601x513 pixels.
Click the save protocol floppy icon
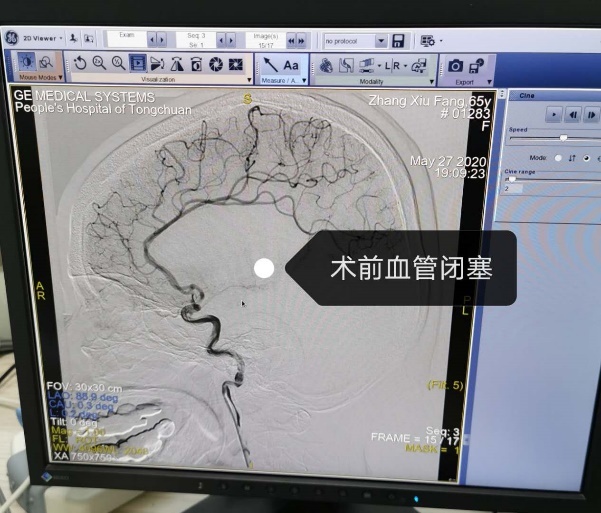coord(399,41)
